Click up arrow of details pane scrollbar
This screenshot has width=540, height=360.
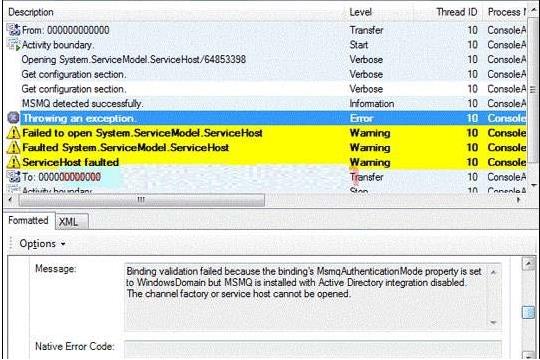(528, 264)
